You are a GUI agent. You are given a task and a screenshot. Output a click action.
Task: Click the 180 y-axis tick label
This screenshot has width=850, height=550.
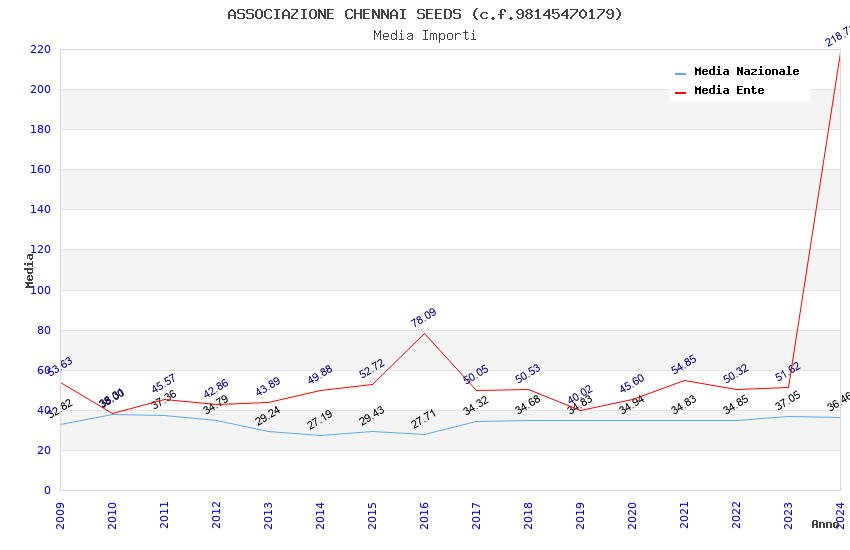[40, 130]
